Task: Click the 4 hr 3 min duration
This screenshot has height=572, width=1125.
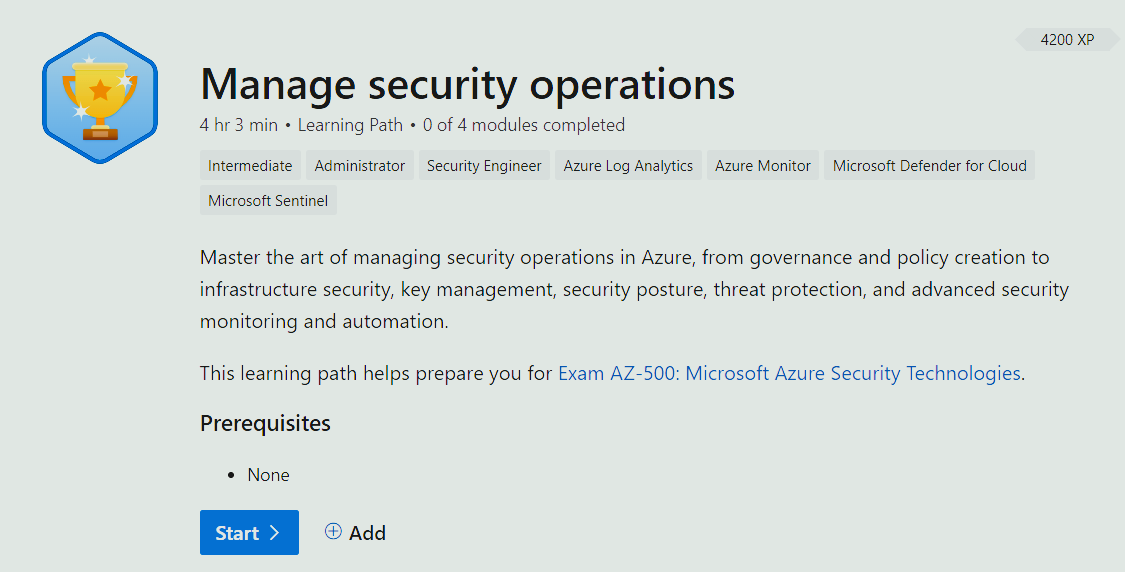Action: [239, 125]
